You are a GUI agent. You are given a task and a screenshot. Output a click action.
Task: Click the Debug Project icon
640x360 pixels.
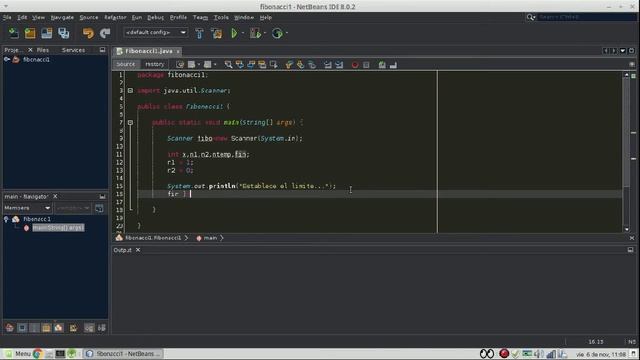(256, 33)
